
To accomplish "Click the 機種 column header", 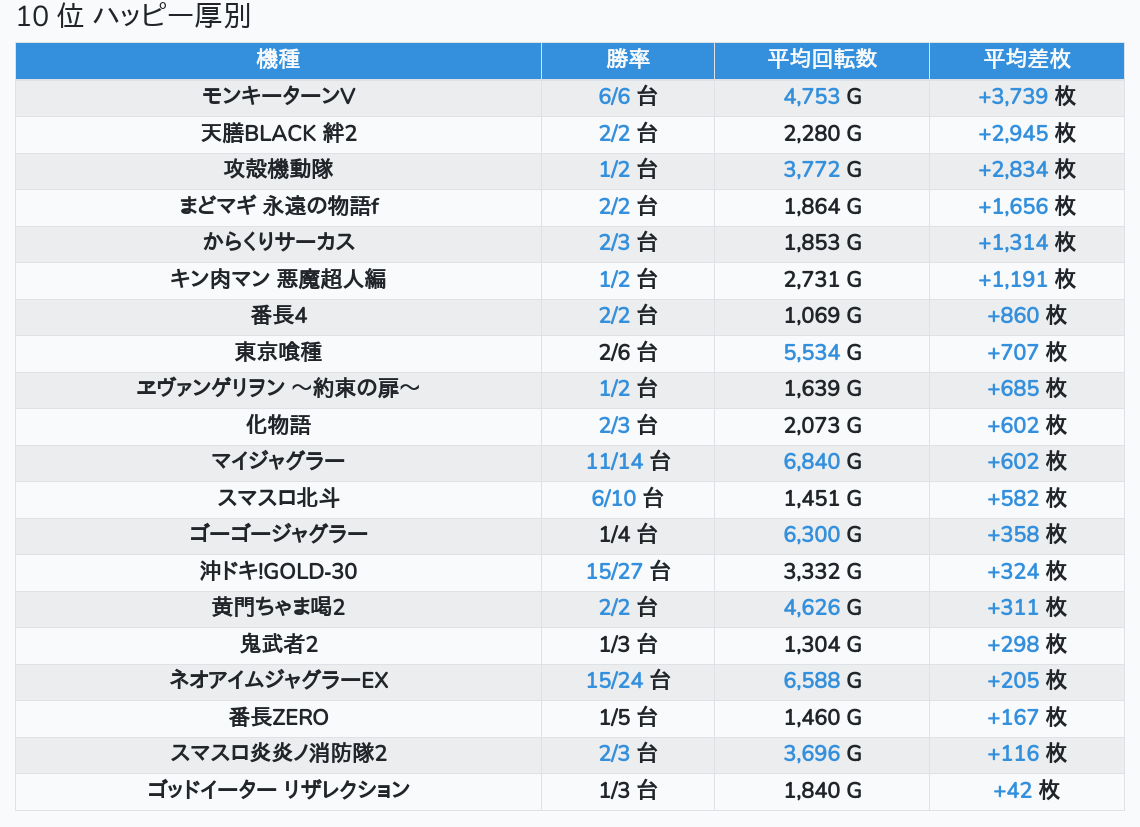I will click(x=278, y=59).
